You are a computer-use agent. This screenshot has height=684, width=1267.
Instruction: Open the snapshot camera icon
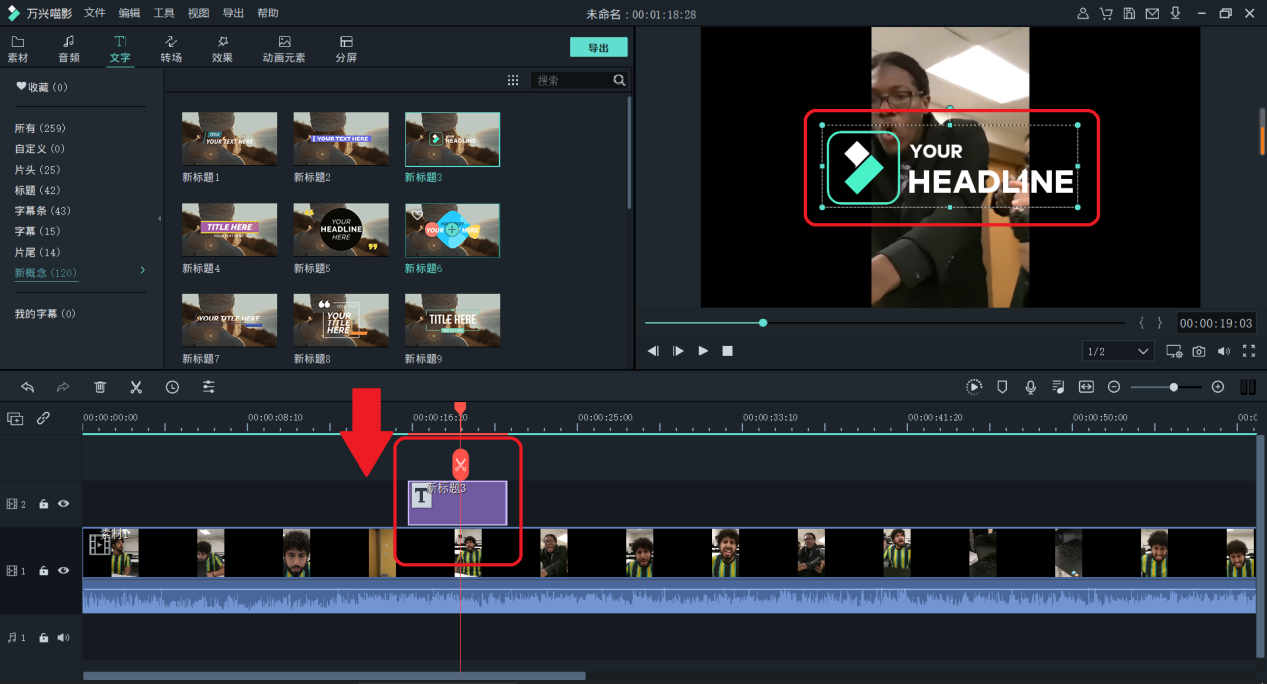click(x=1198, y=351)
